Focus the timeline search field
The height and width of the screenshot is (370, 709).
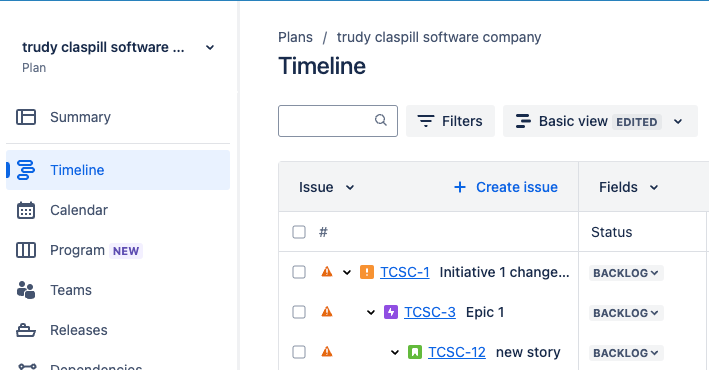[x=338, y=121]
